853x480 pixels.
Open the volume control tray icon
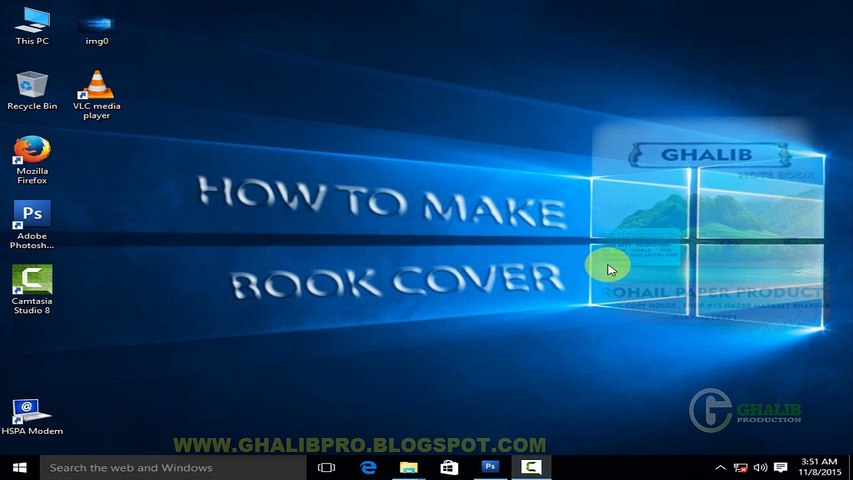coord(761,467)
